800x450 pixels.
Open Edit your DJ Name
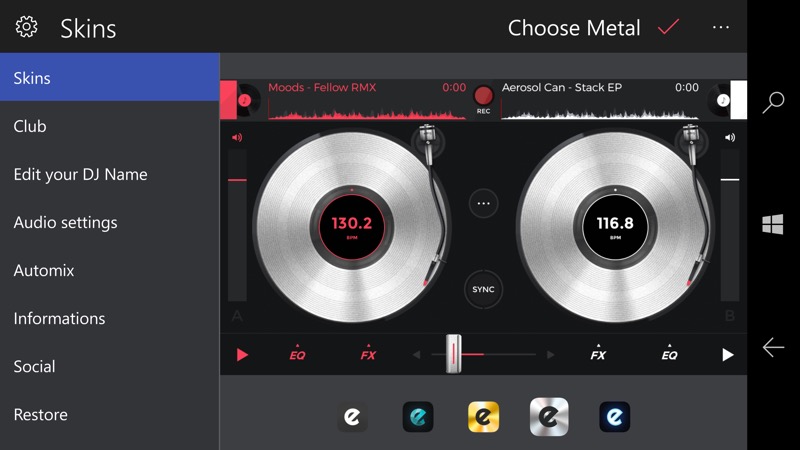[110, 174]
